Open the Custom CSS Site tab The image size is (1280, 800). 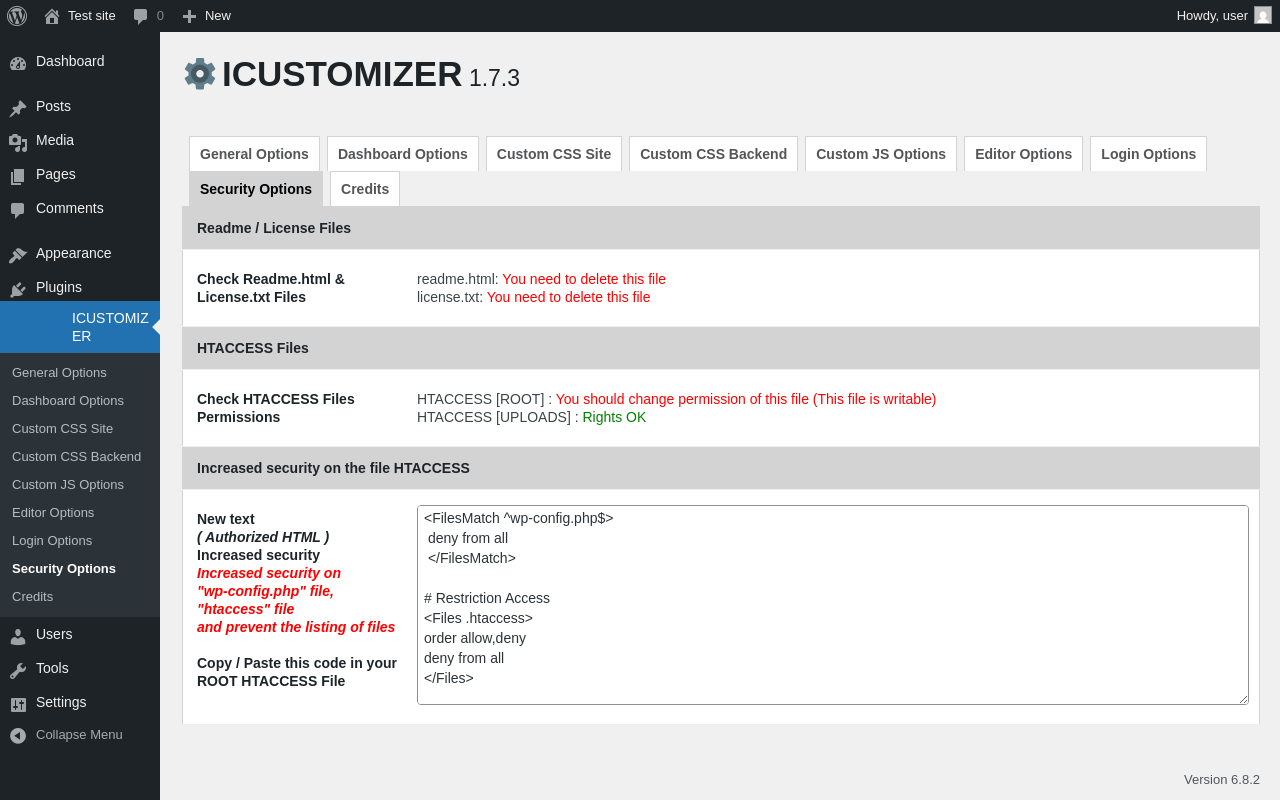(554, 154)
